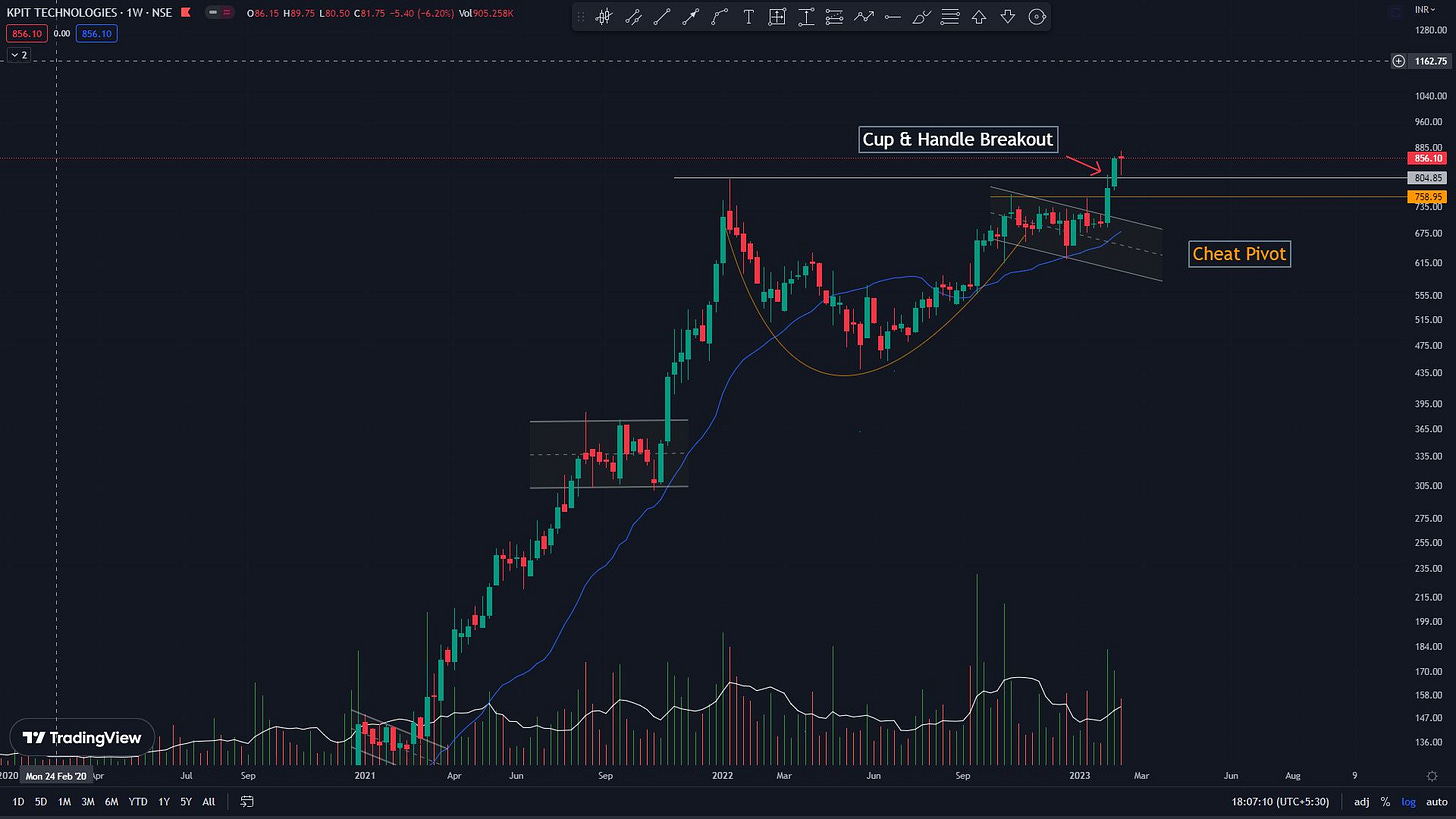This screenshot has width=1456, height=819.
Task: Switch to All time range
Action: click(x=208, y=801)
